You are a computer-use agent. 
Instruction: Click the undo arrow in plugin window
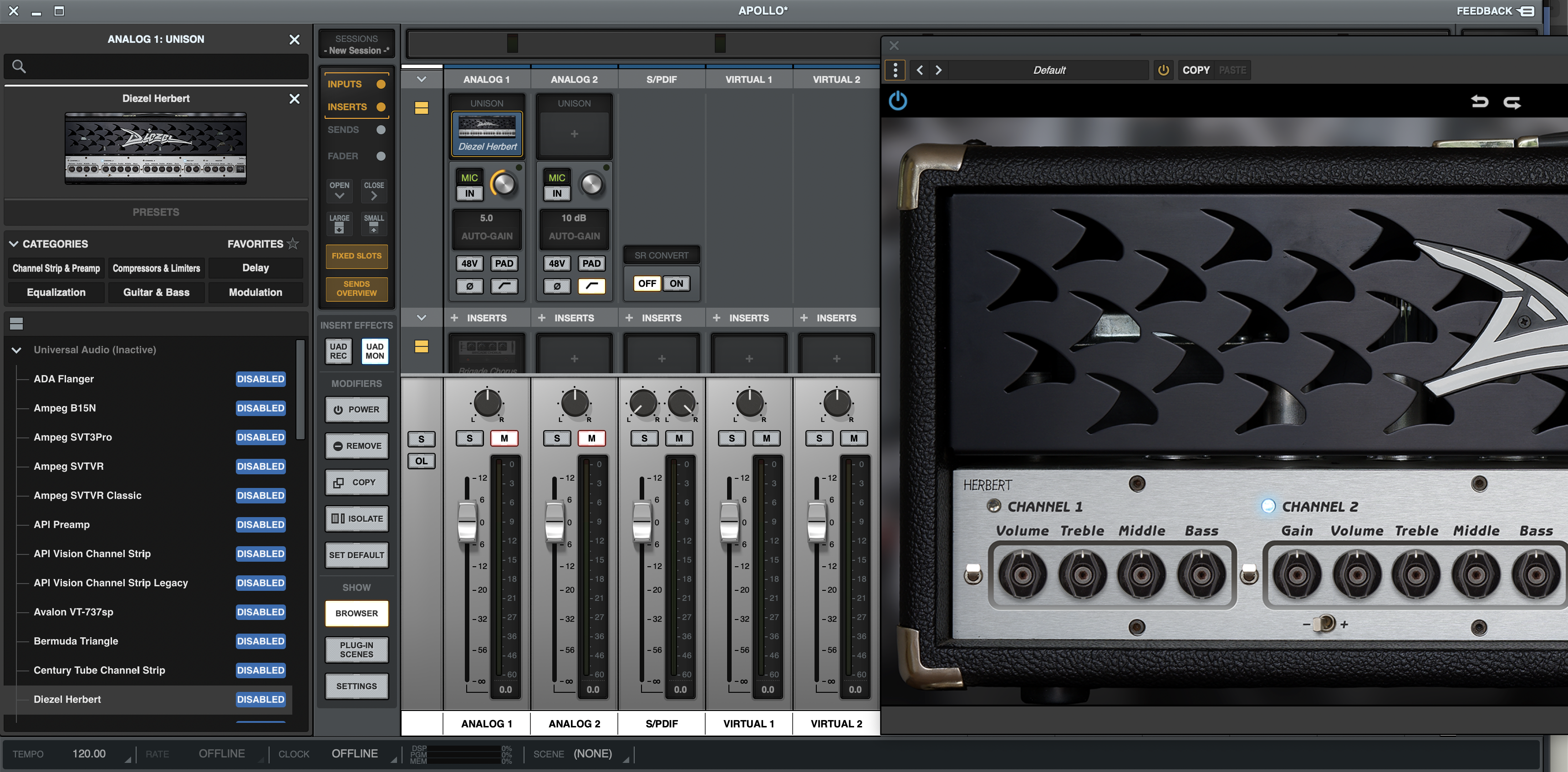click(1479, 102)
